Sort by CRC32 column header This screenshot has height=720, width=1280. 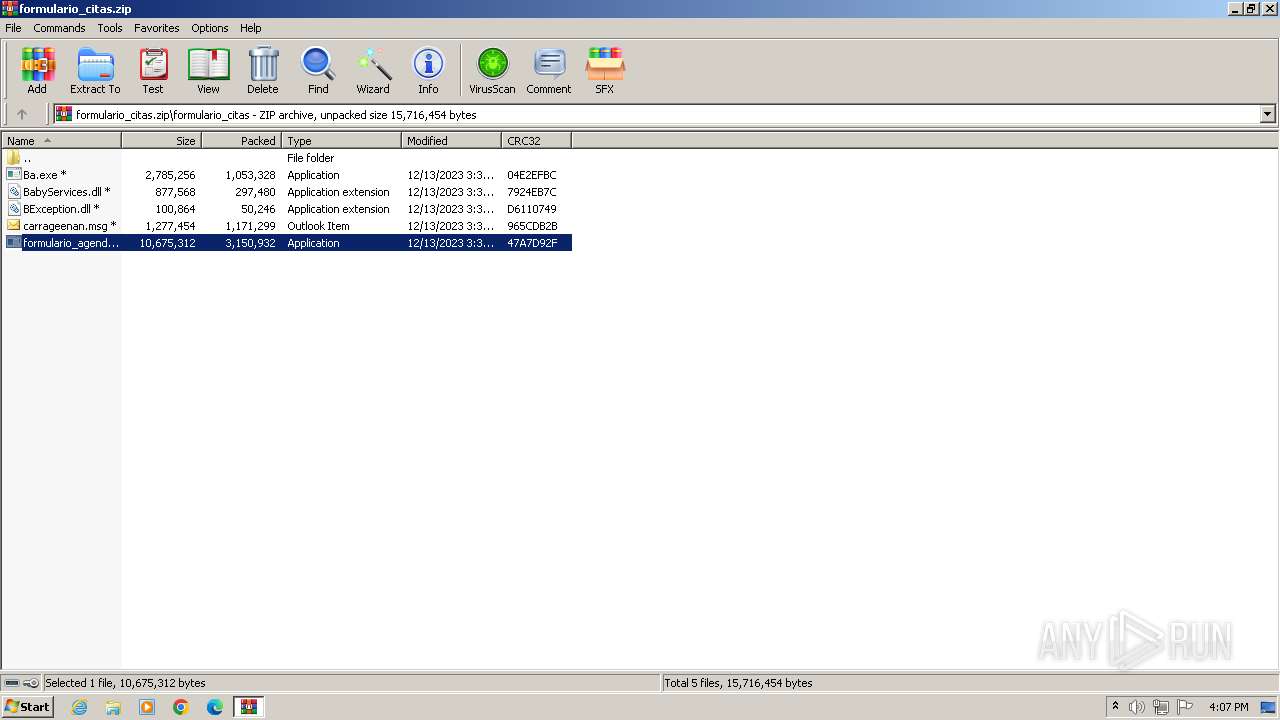(536, 141)
